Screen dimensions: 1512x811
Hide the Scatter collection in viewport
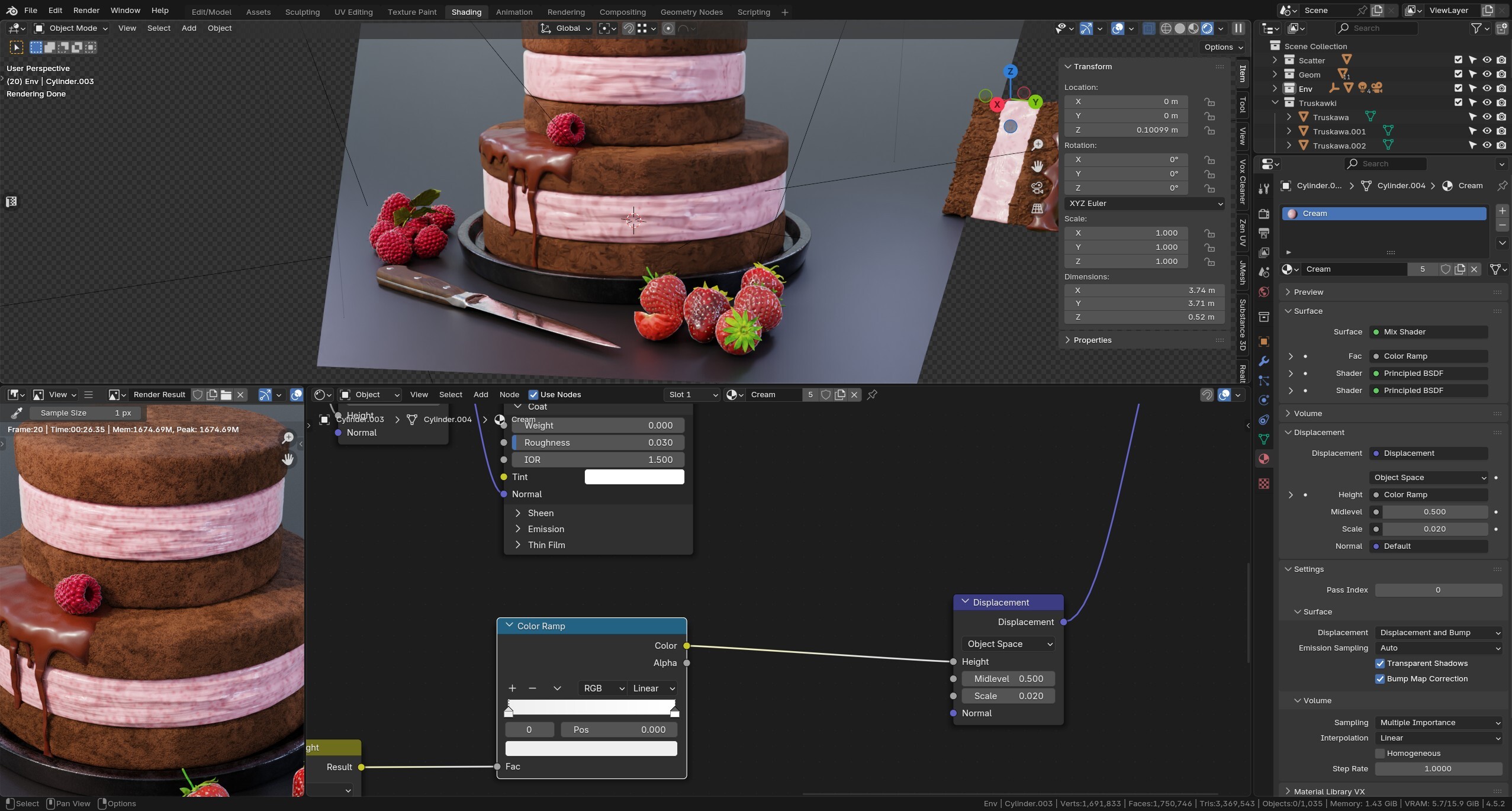(1487, 60)
